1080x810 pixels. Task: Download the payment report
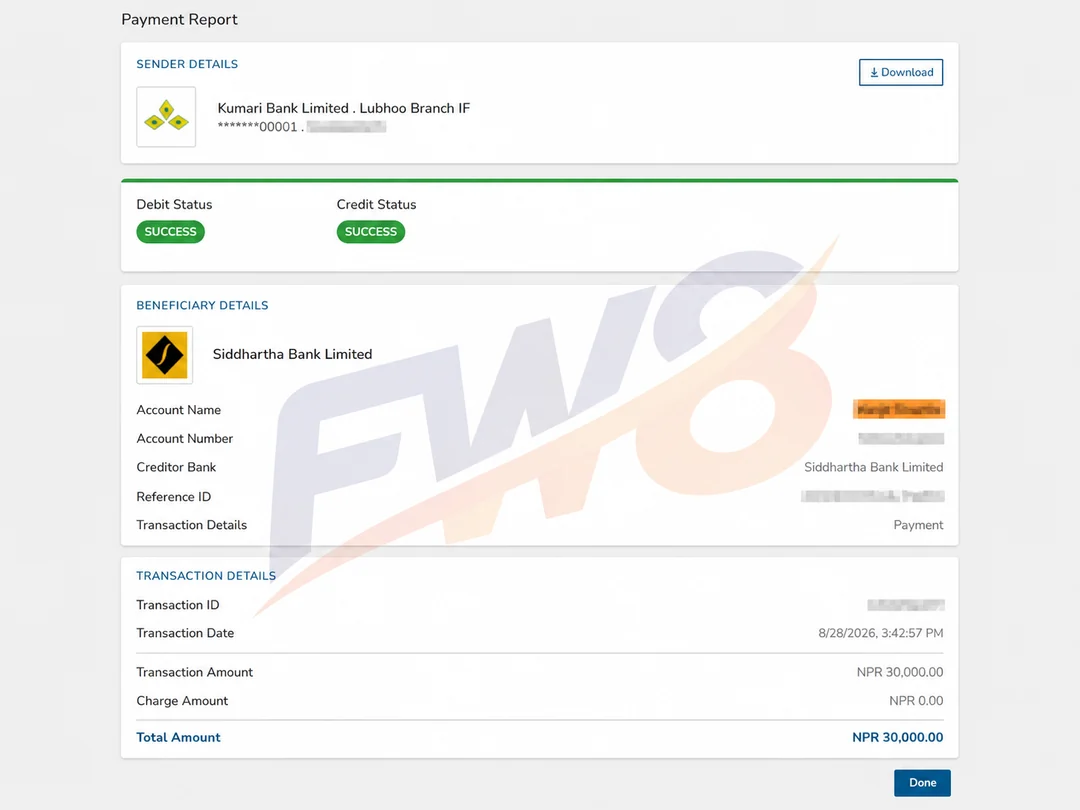(x=900, y=72)
